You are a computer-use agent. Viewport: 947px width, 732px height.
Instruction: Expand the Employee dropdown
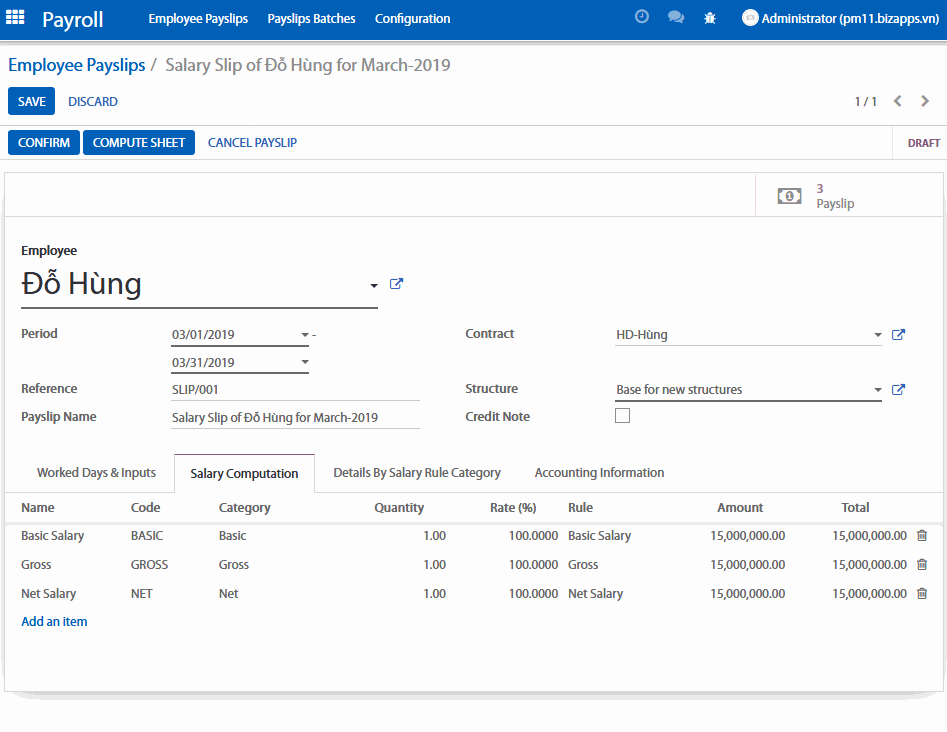374,286
